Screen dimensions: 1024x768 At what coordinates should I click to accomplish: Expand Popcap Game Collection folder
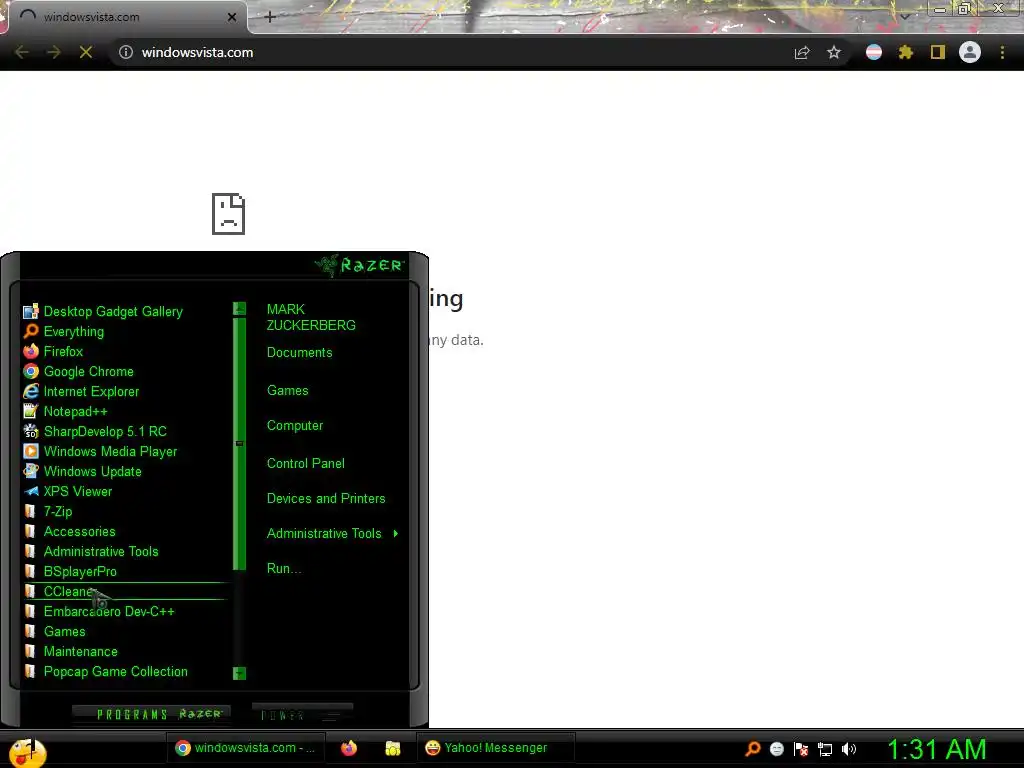tap(105, 671)
